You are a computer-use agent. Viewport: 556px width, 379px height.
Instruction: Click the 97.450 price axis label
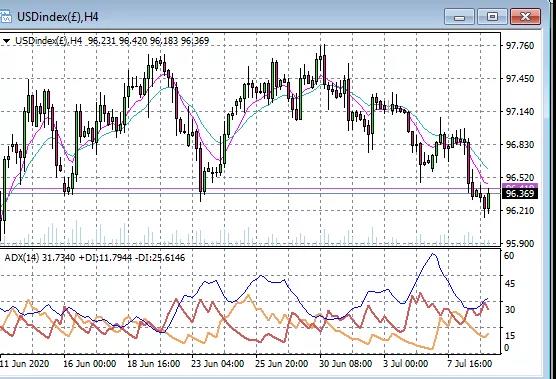point(519,79)
